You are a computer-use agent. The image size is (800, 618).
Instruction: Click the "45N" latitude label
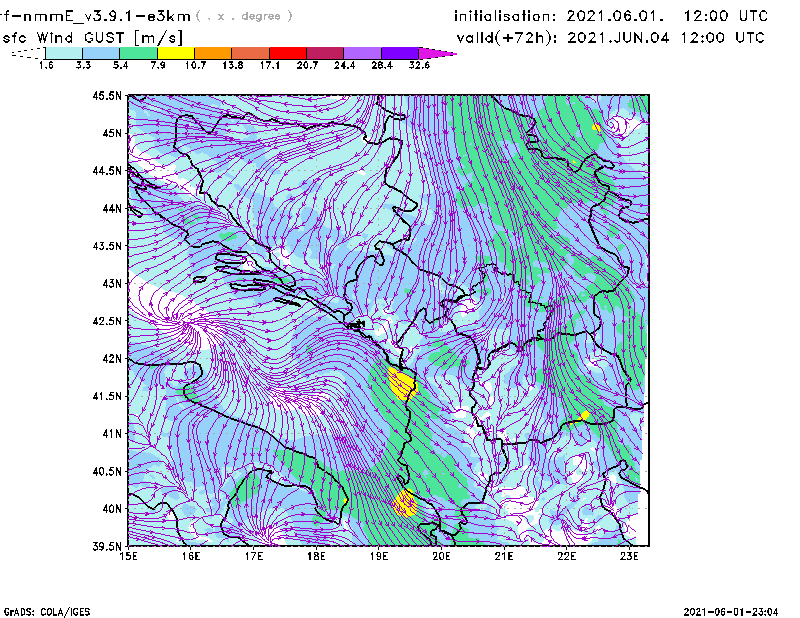click(x=112, y=133)
